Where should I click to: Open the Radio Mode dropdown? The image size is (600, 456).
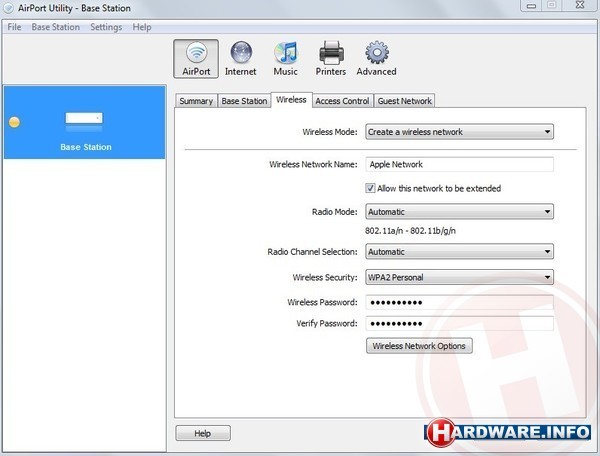tap(459, 212)
